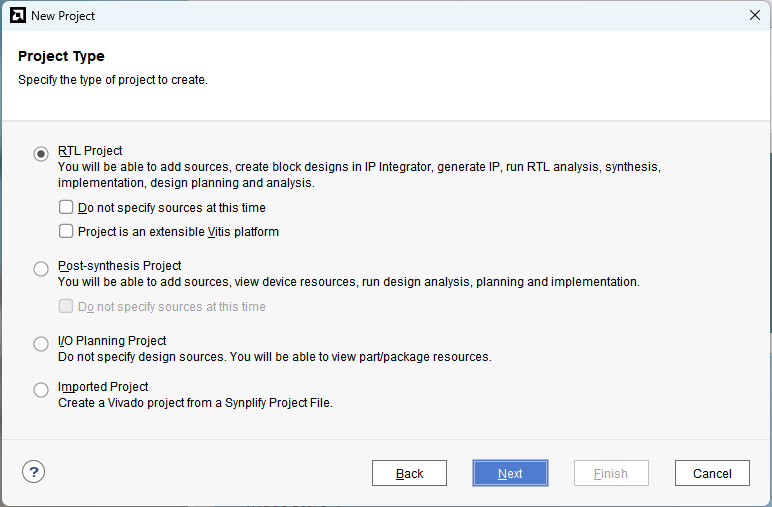The height and width of the screenshot is (507, 772).
Task: Cancel the New Project wizard
Action: pyautogui.click(x=712, y=473)
